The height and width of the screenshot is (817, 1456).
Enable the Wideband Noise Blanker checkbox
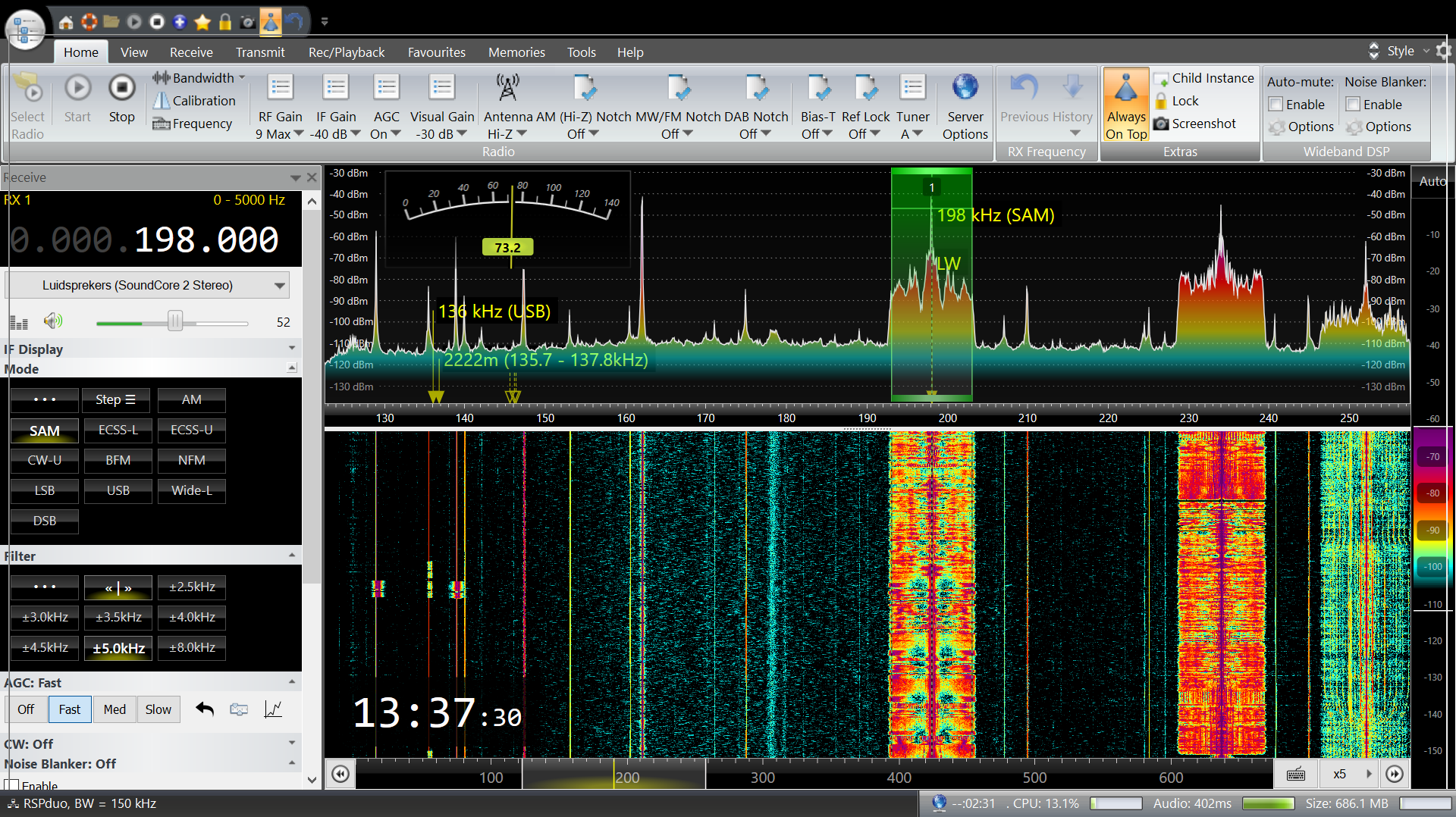(x=1354, y=105)
